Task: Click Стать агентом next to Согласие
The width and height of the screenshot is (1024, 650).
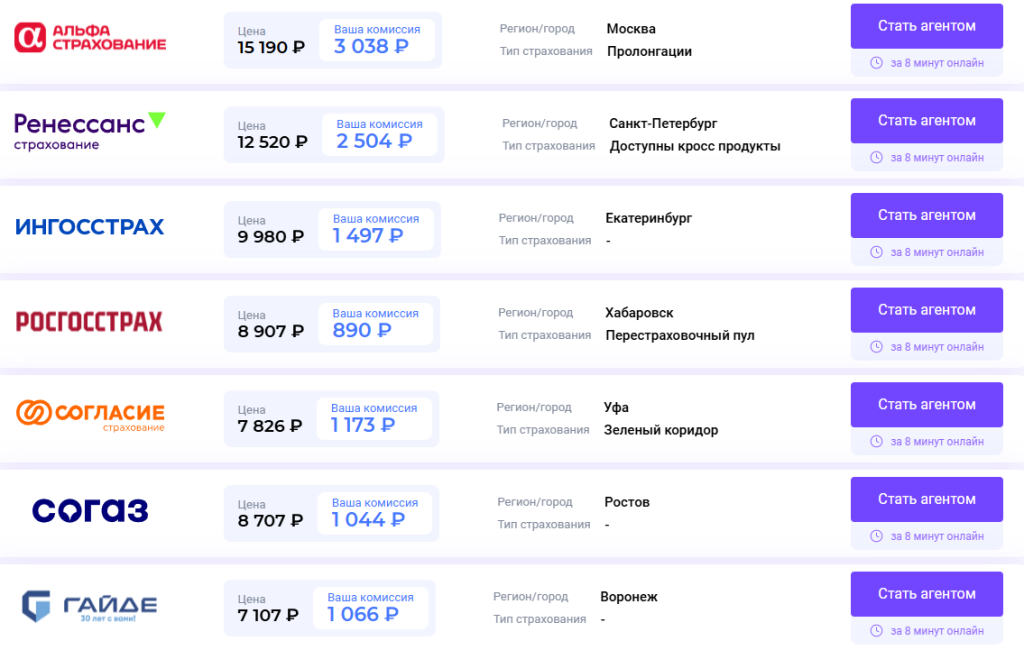Action: point(926,404)
